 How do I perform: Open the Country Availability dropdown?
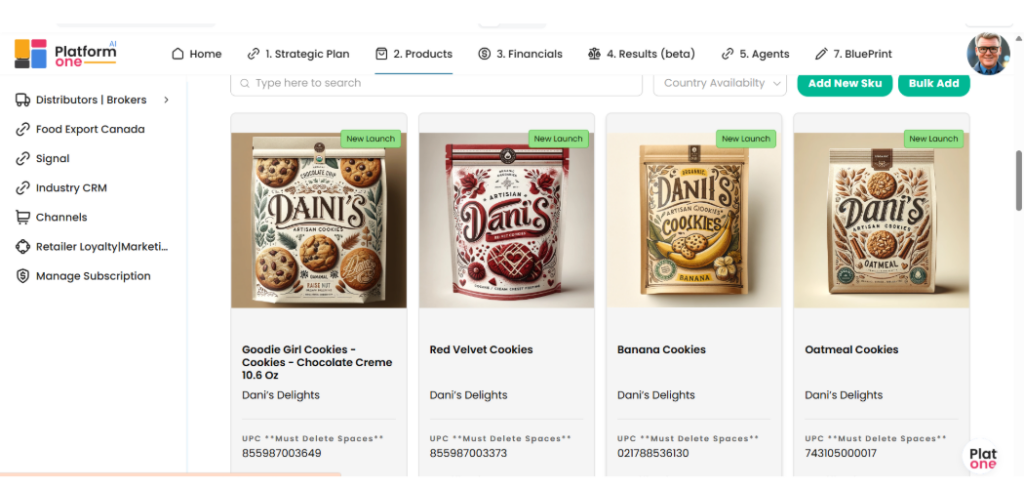[720, 83]
